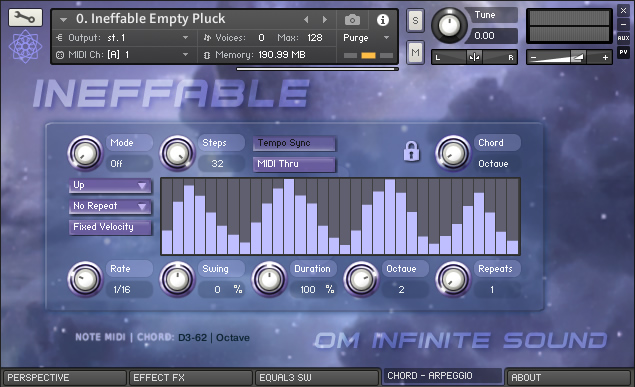Switch to the EFFECT FX tab

(190, 378)
